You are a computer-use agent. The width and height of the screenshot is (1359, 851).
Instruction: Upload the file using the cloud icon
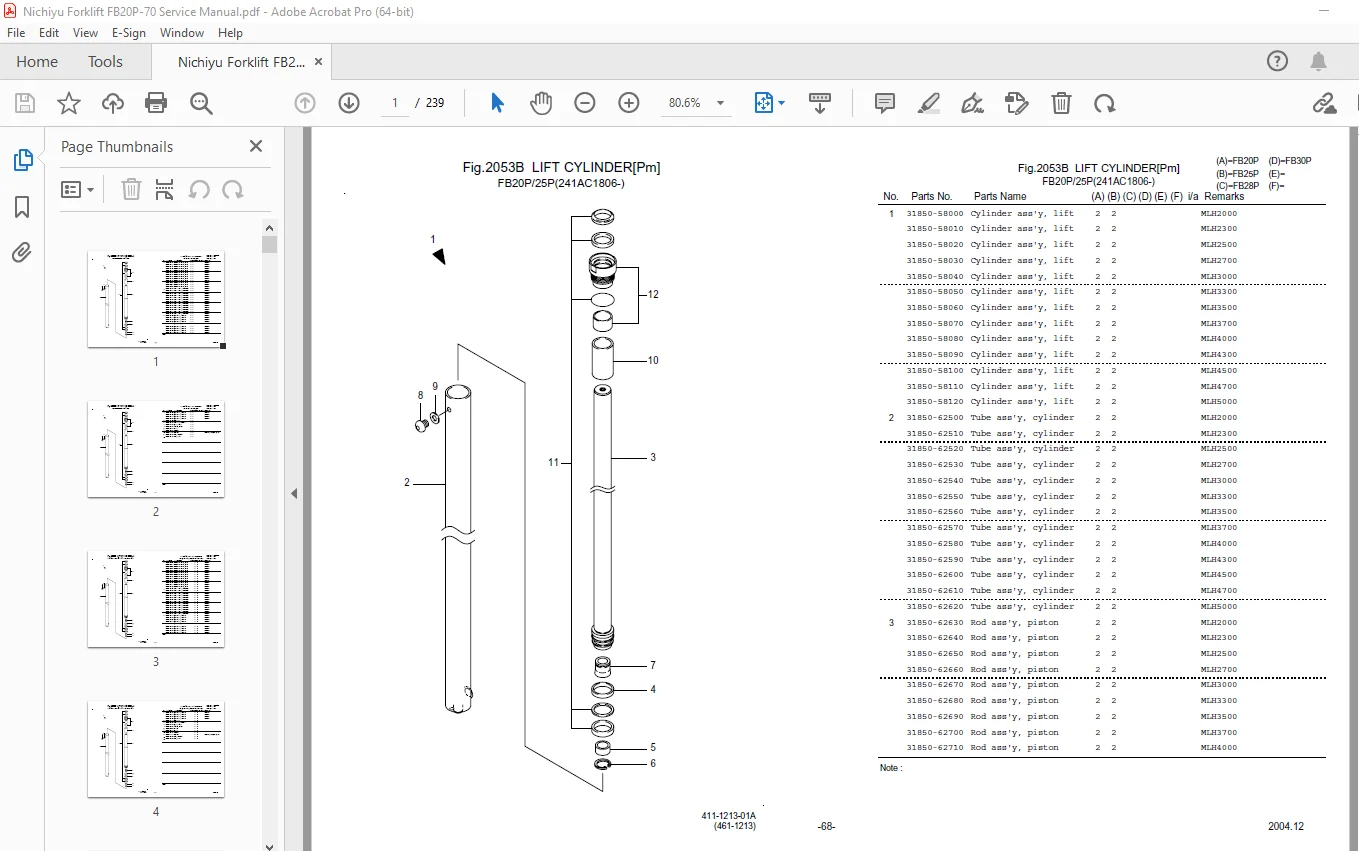[x=113, y=103]
